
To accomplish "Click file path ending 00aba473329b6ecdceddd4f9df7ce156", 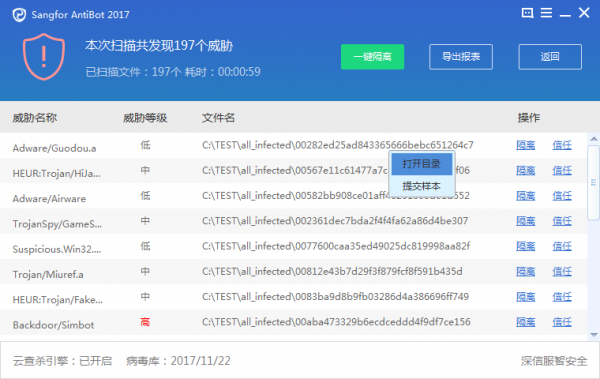I will pos(336,322).
